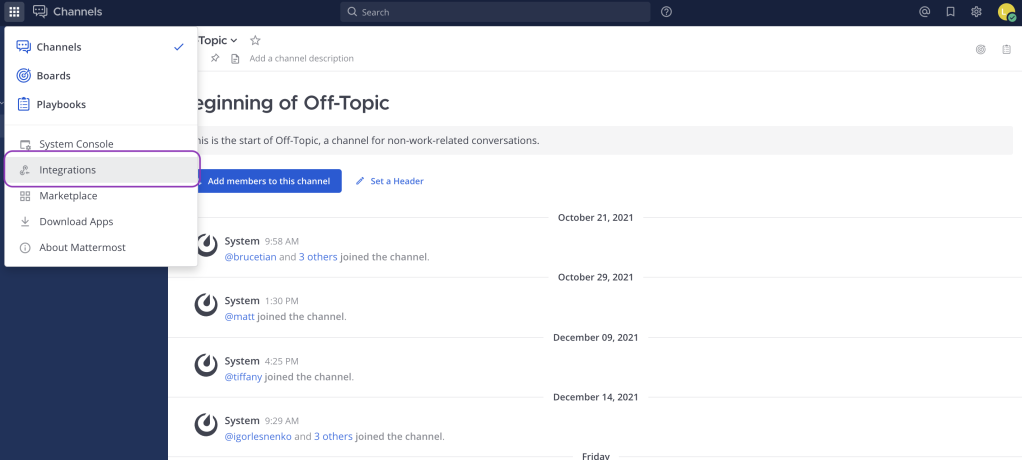Click the December 09, 2021 date separator
Viewport: 1022px width, 460px height.
click(x=596, y=338)
